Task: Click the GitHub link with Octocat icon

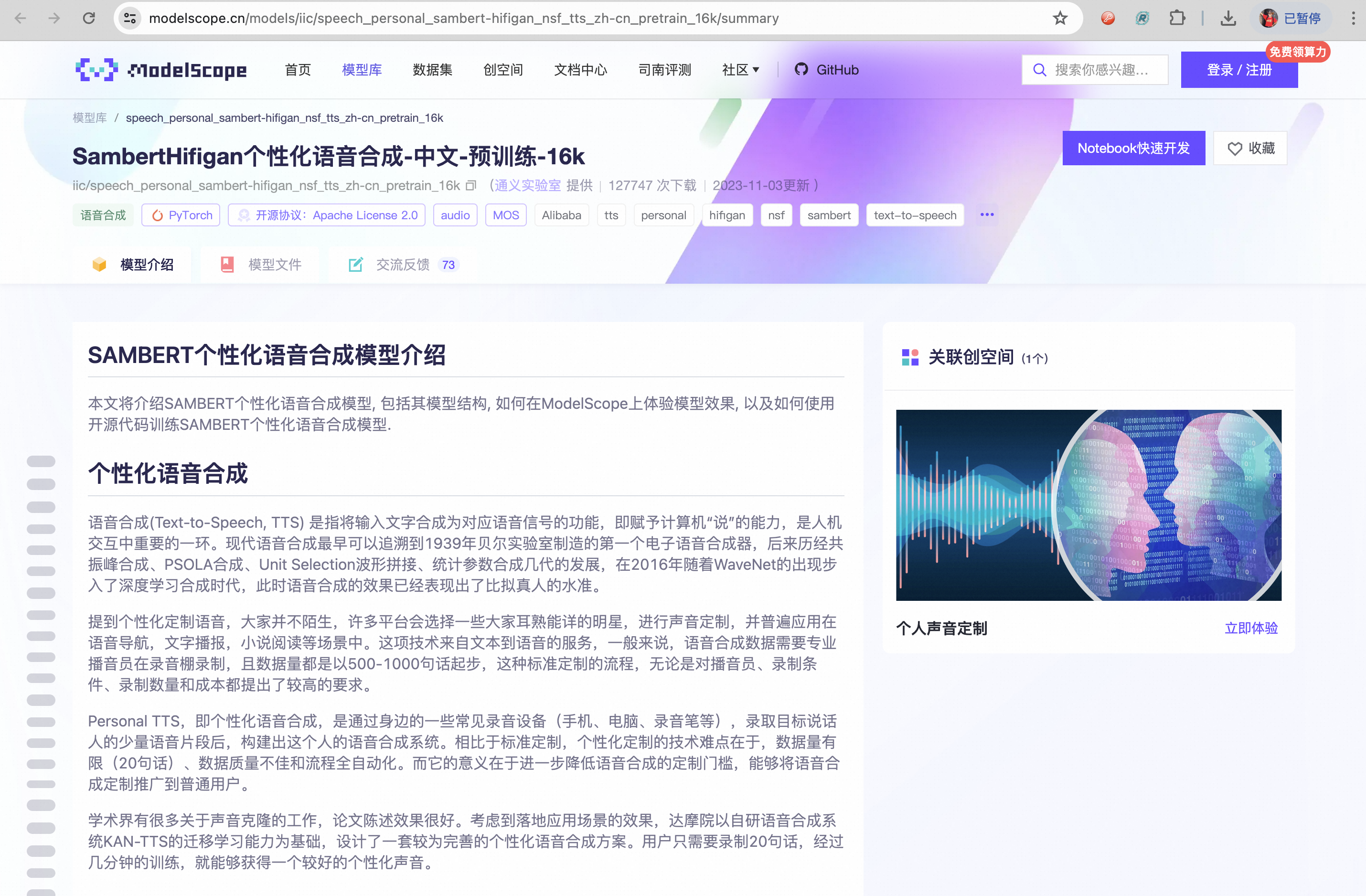Action: (x=826, y=69)
